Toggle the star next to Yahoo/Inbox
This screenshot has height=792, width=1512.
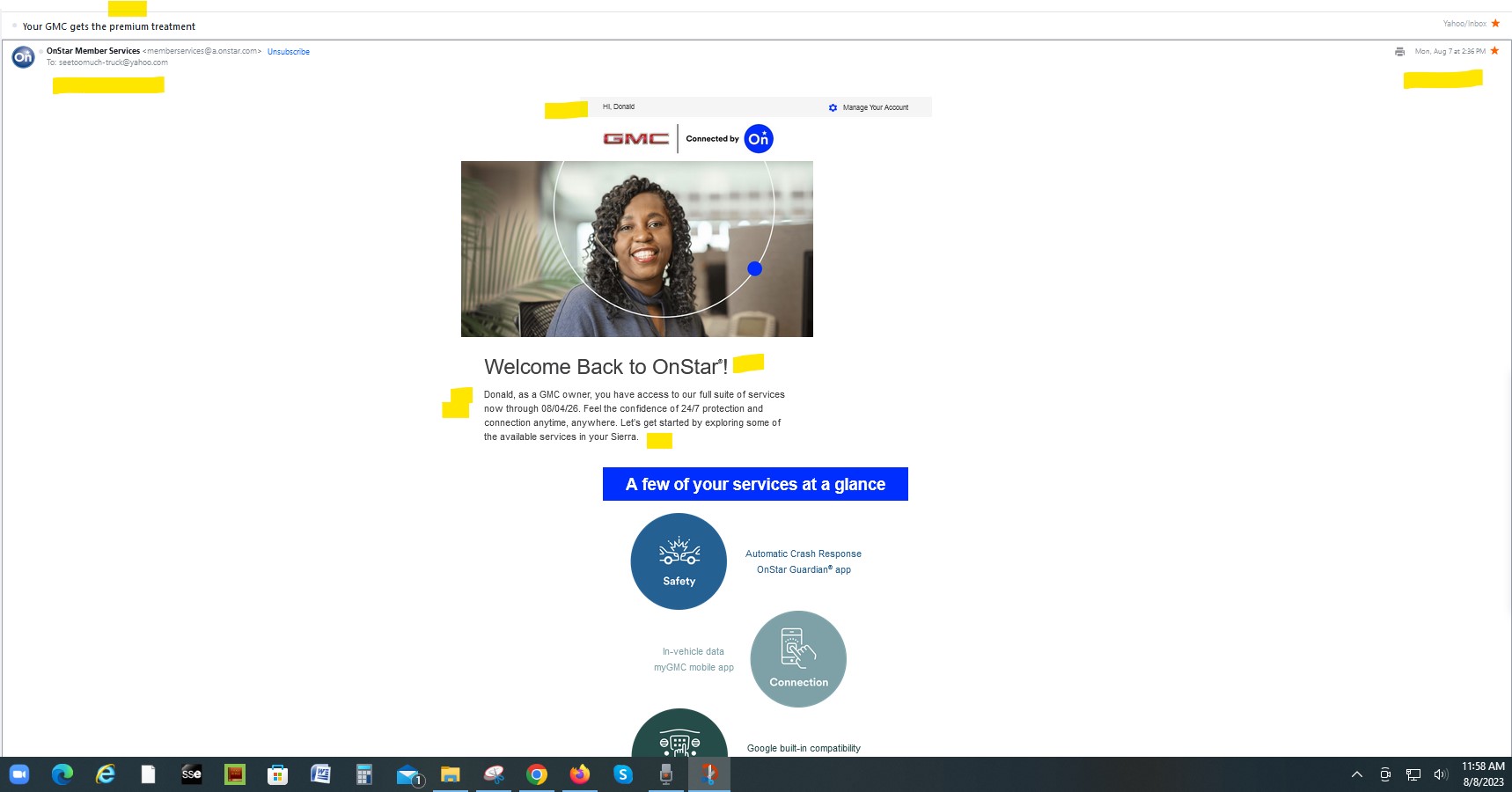coord(1495,24)
